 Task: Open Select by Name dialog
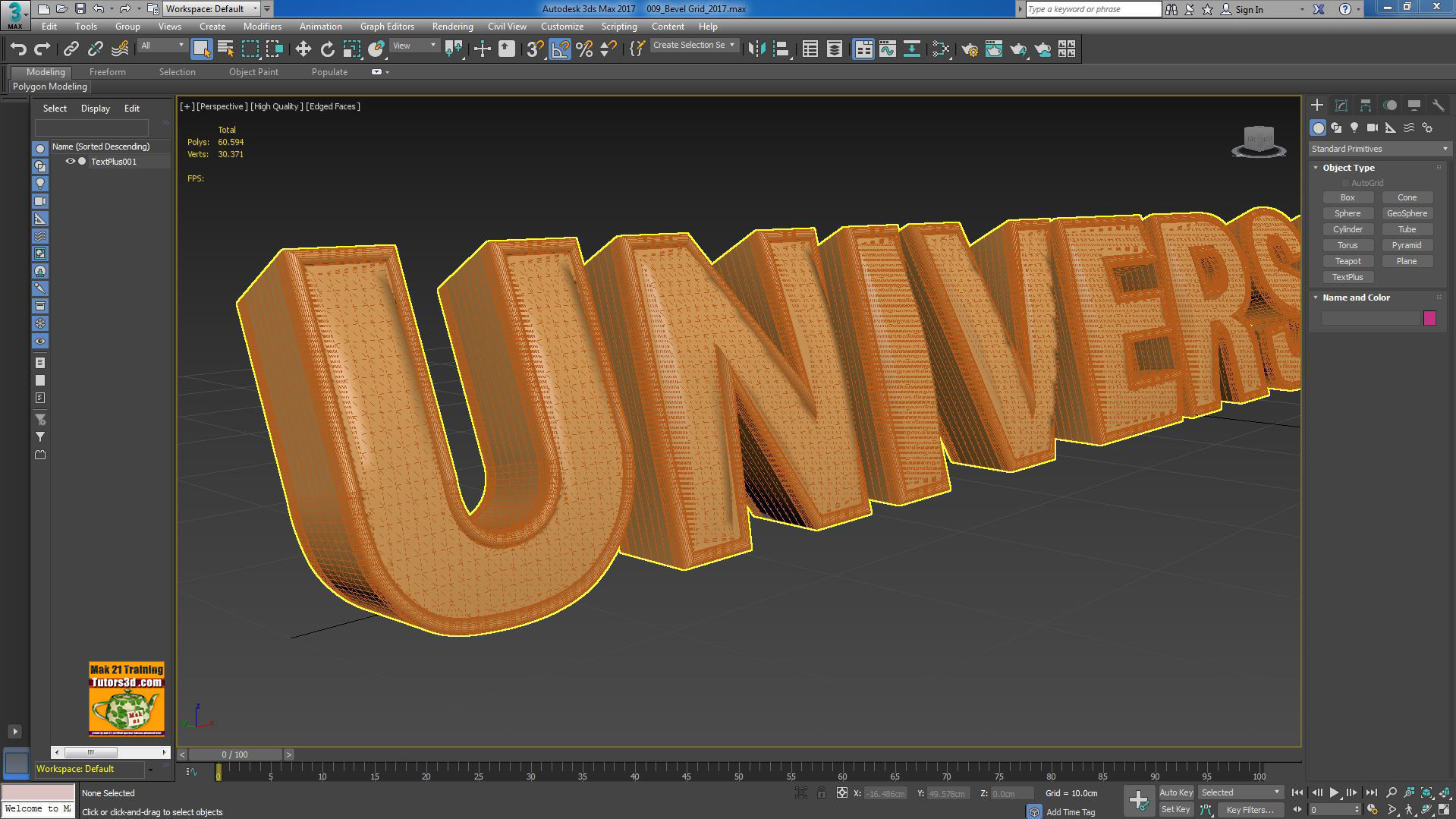point(225,49)
